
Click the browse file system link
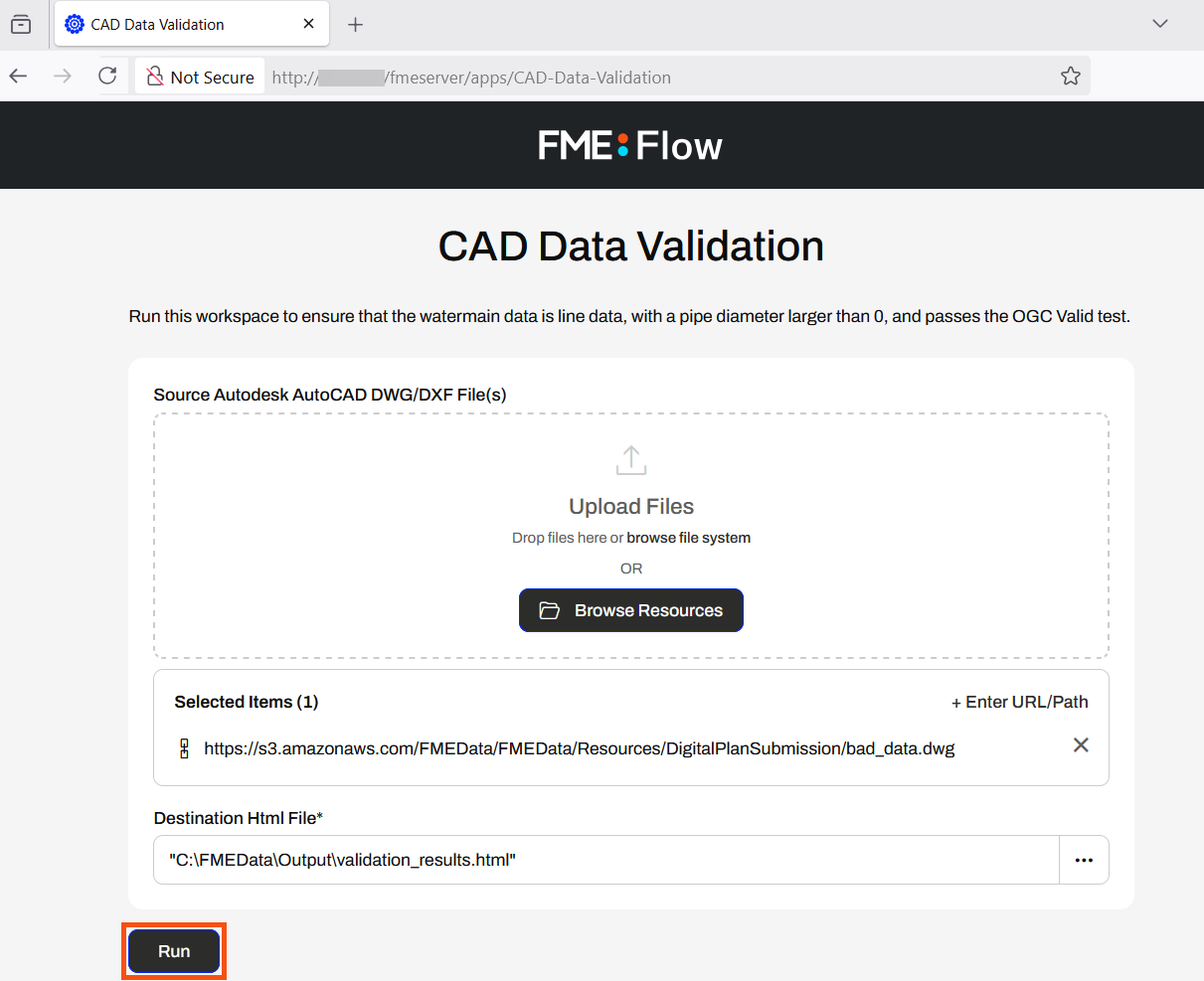click(x=688, y=538)
